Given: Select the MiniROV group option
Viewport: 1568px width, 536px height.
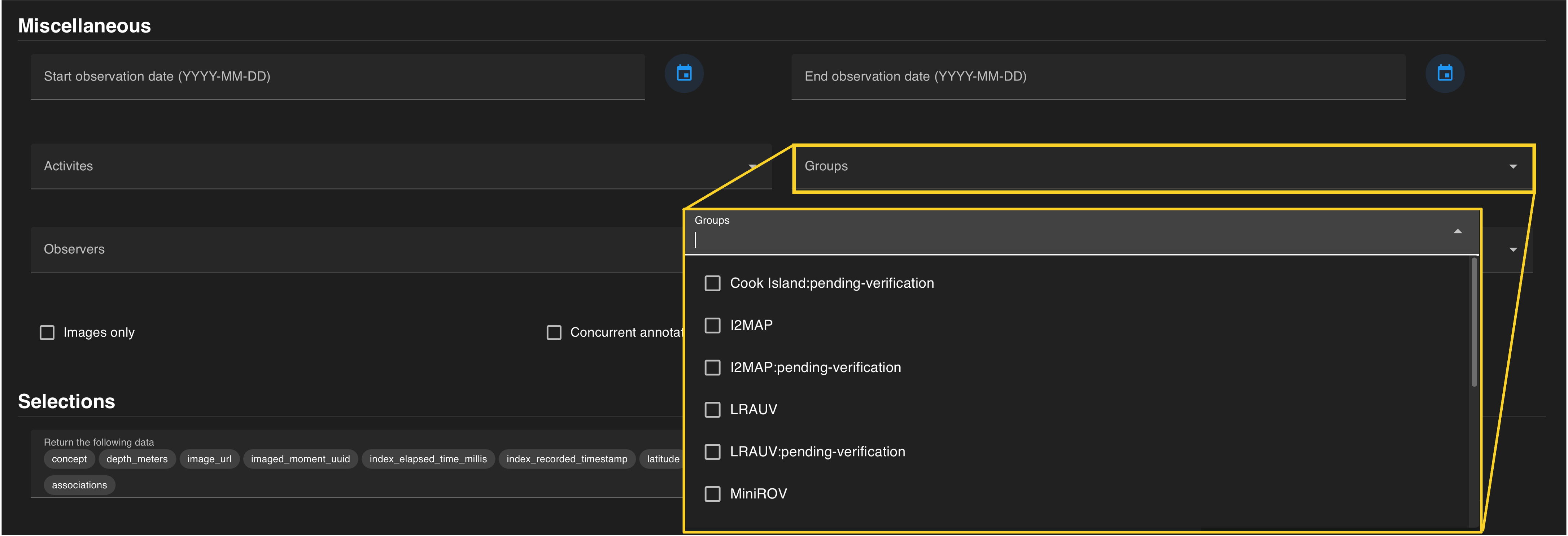Looking at the screenshot, I should pos(712,493).
